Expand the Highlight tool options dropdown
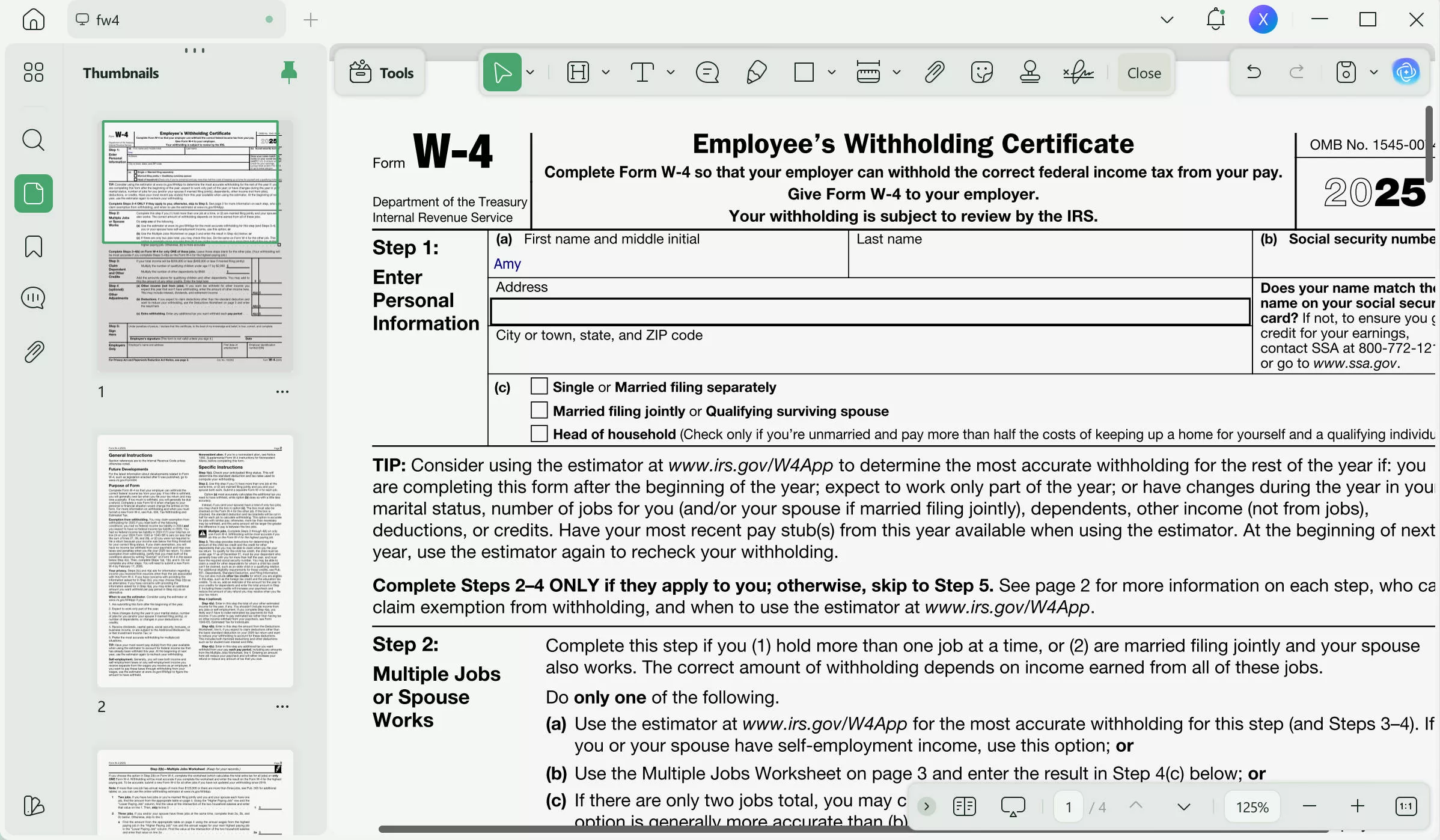This screenshot has height=840, width=1440. tap(606, 72)
